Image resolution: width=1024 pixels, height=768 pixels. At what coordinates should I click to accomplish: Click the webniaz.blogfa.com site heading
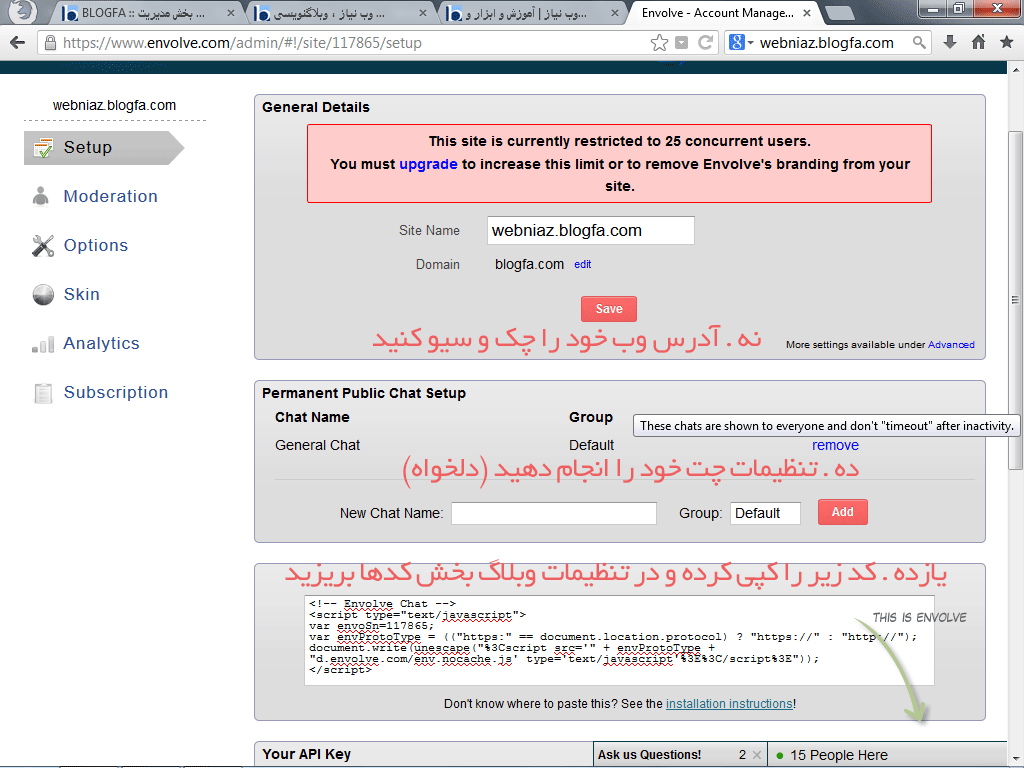pos(114,105)
